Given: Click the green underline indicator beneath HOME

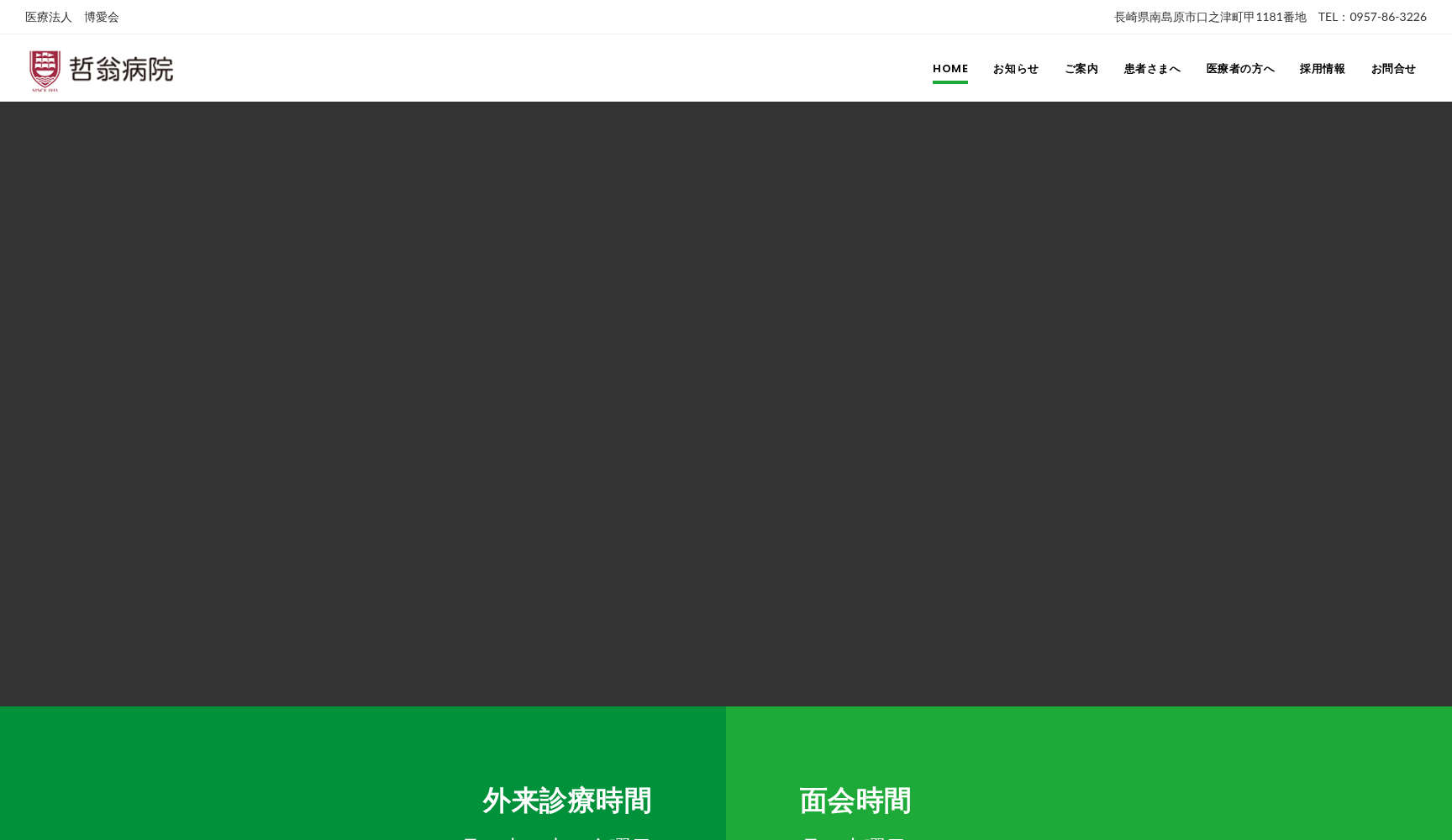Looking at the screenshot, I should (x=950, y=83).
